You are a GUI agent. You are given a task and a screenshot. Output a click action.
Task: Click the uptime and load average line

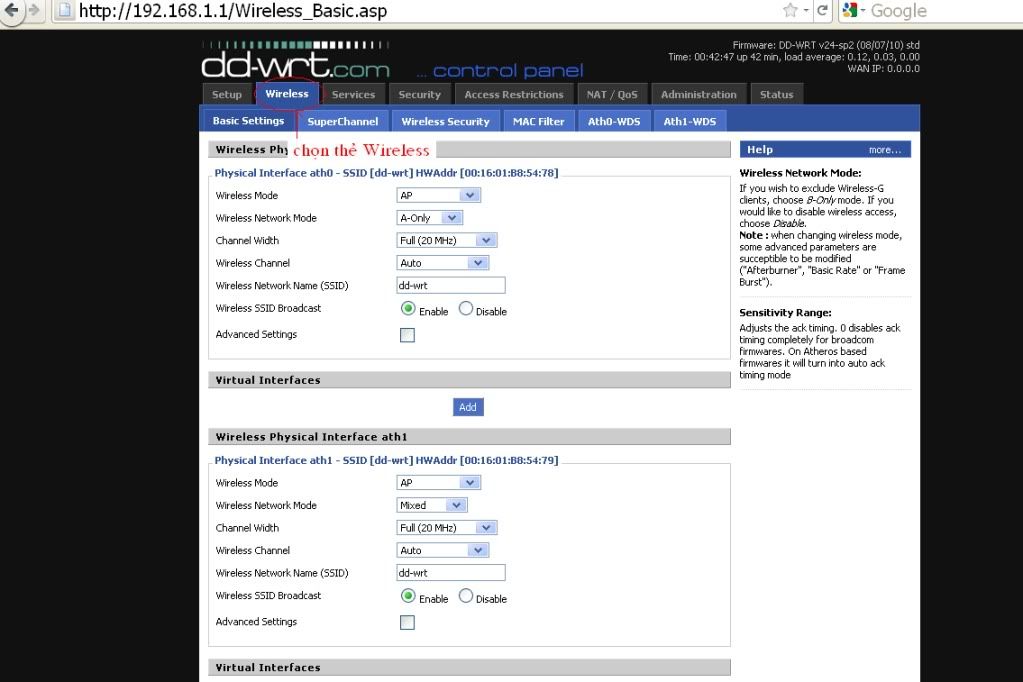click(794, 57)
